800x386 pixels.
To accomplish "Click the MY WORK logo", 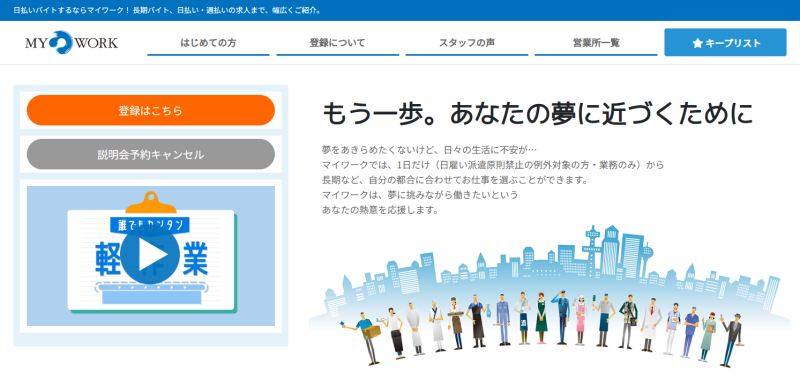I will [71, 42].
